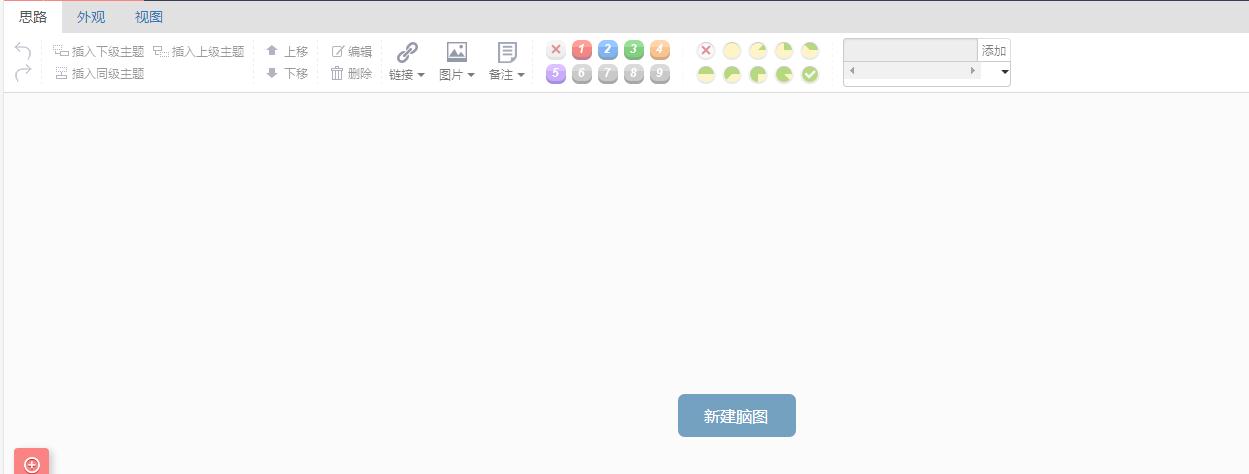1249x474 pixels.
Task: Click the tag list right scroll arrow
Action: [973, 71]
